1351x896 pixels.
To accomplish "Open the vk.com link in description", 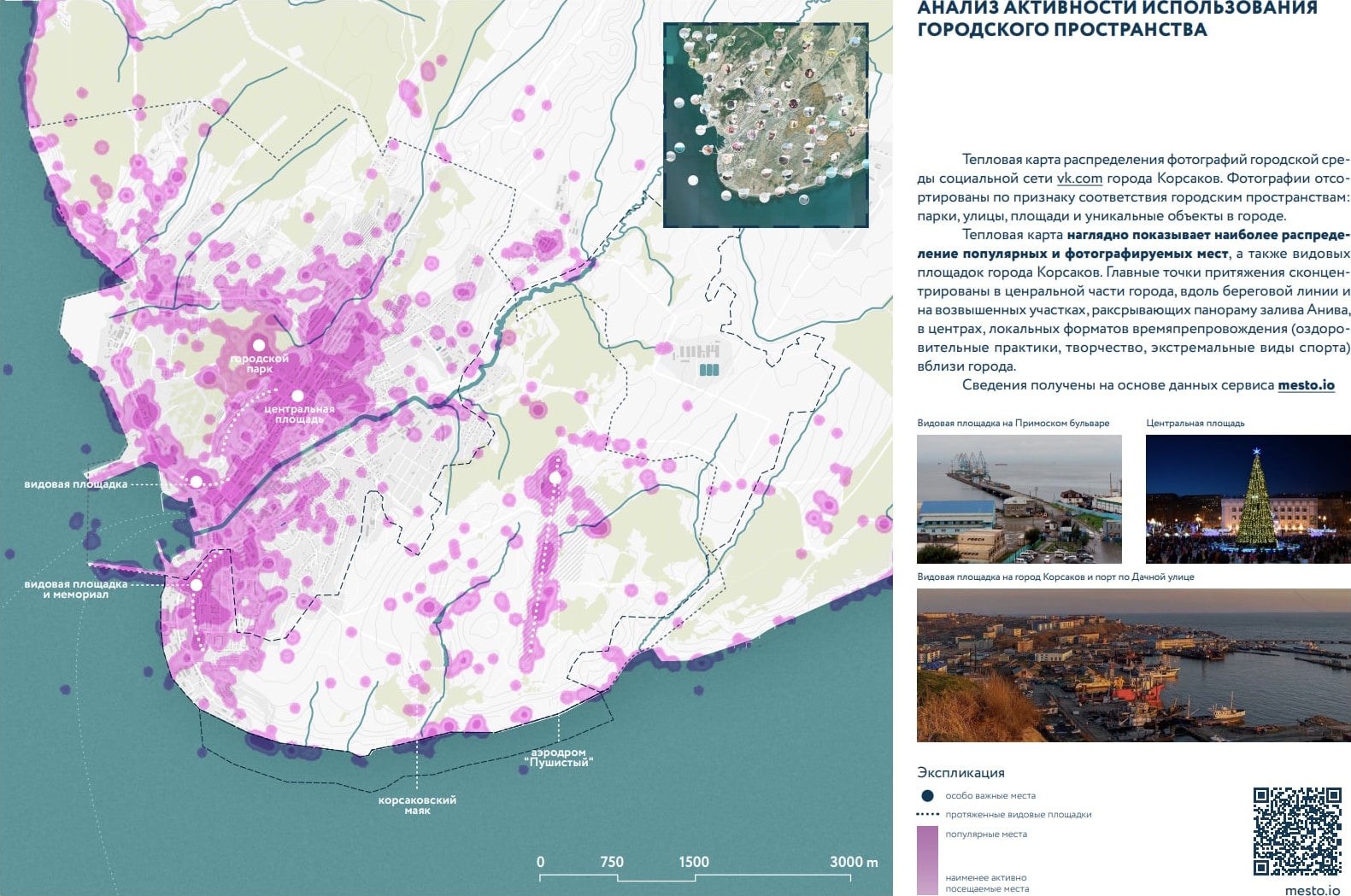I will tap(1079, 179).
